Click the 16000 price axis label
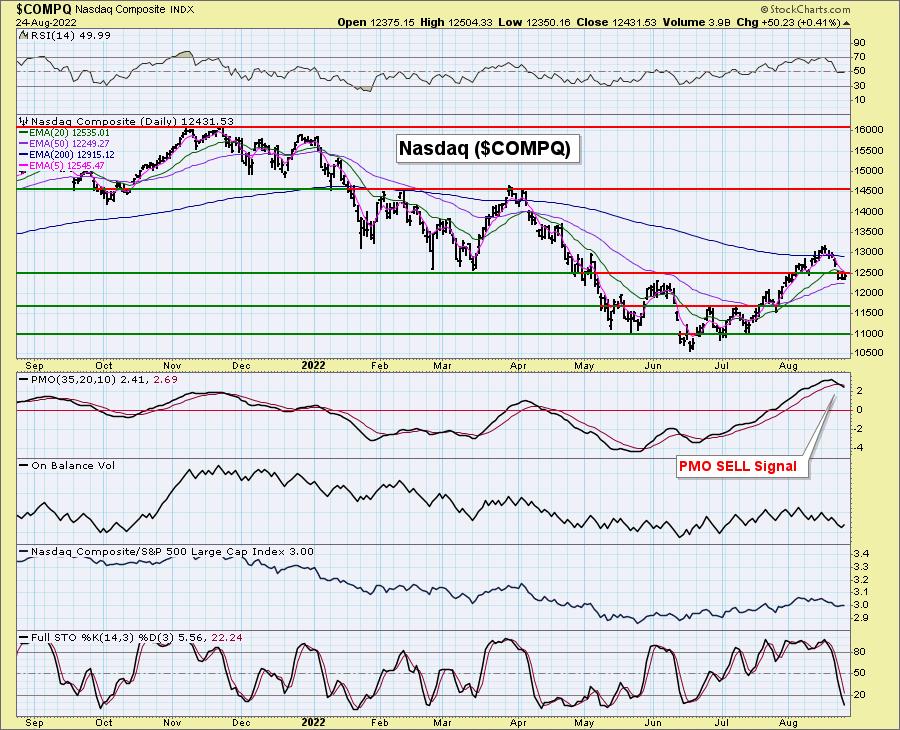 tap(867, 130)
